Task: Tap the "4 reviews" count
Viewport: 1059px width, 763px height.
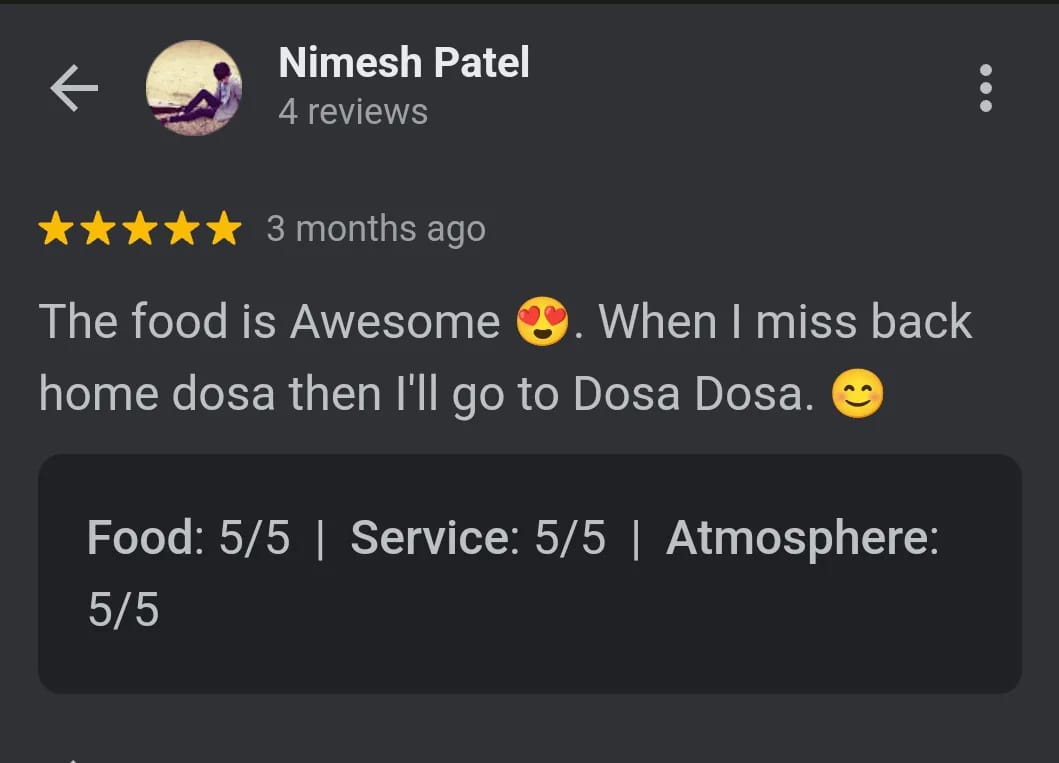Action: tap(353, 112)
